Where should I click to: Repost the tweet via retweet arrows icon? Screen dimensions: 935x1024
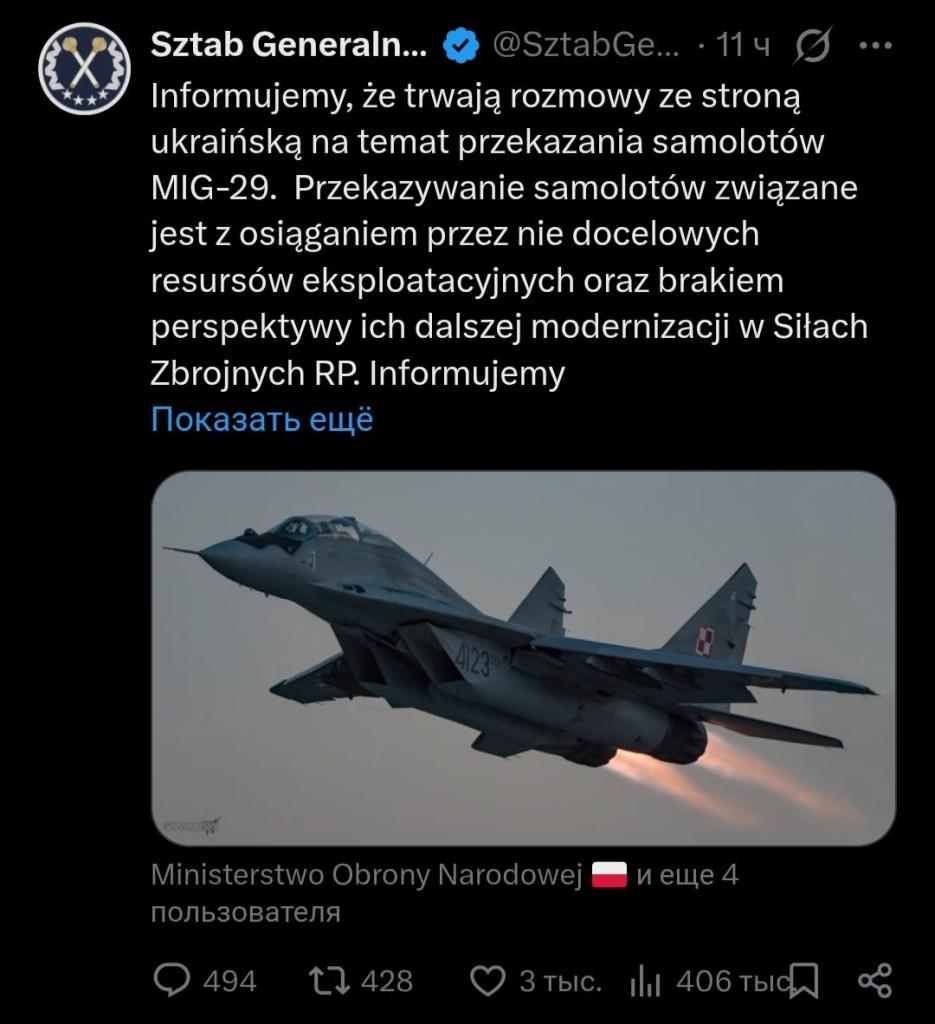tap(329, 981)
